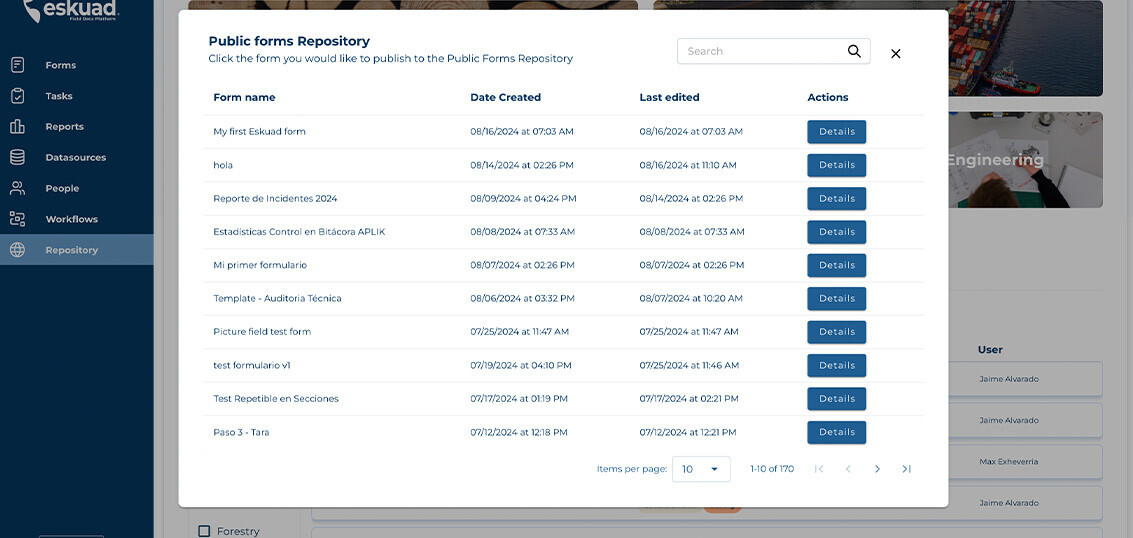
Task: Click the Form name column header
Action: (244, 97)
